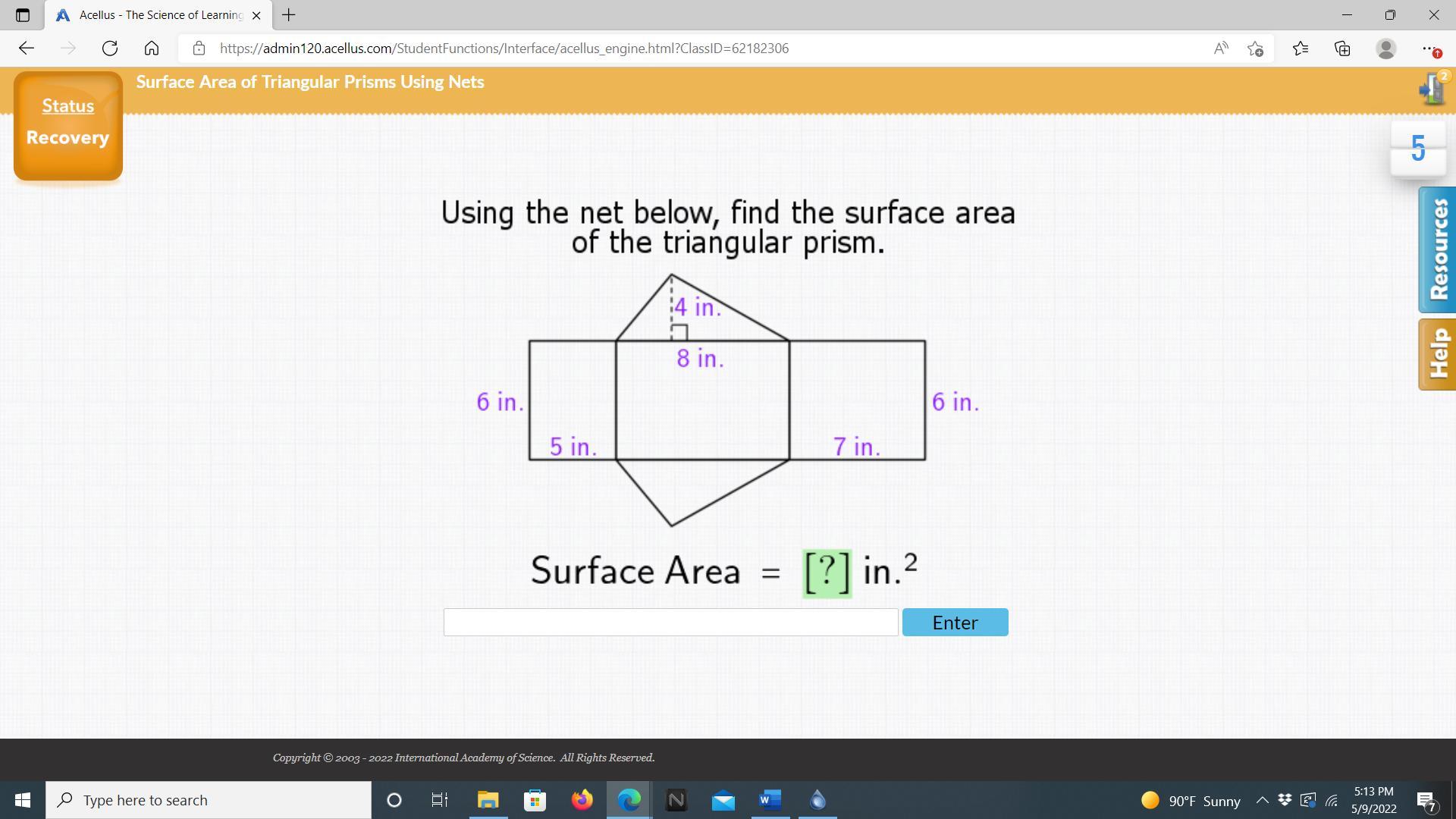Click the Status Recovery button
The image size is (1456, 819).
[68, 126]
